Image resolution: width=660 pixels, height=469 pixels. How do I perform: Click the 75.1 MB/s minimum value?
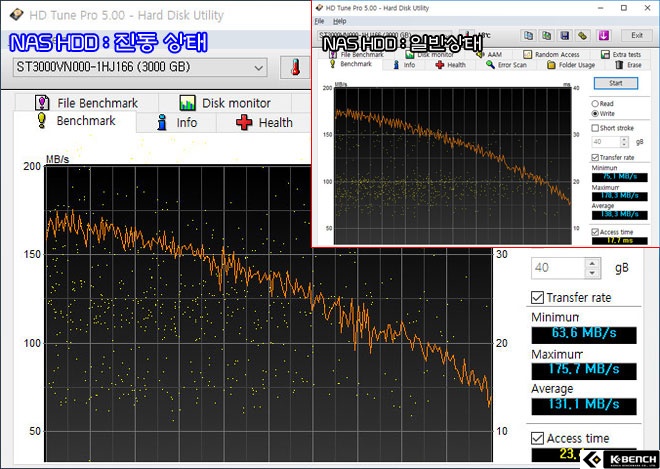tap(620, 177)
